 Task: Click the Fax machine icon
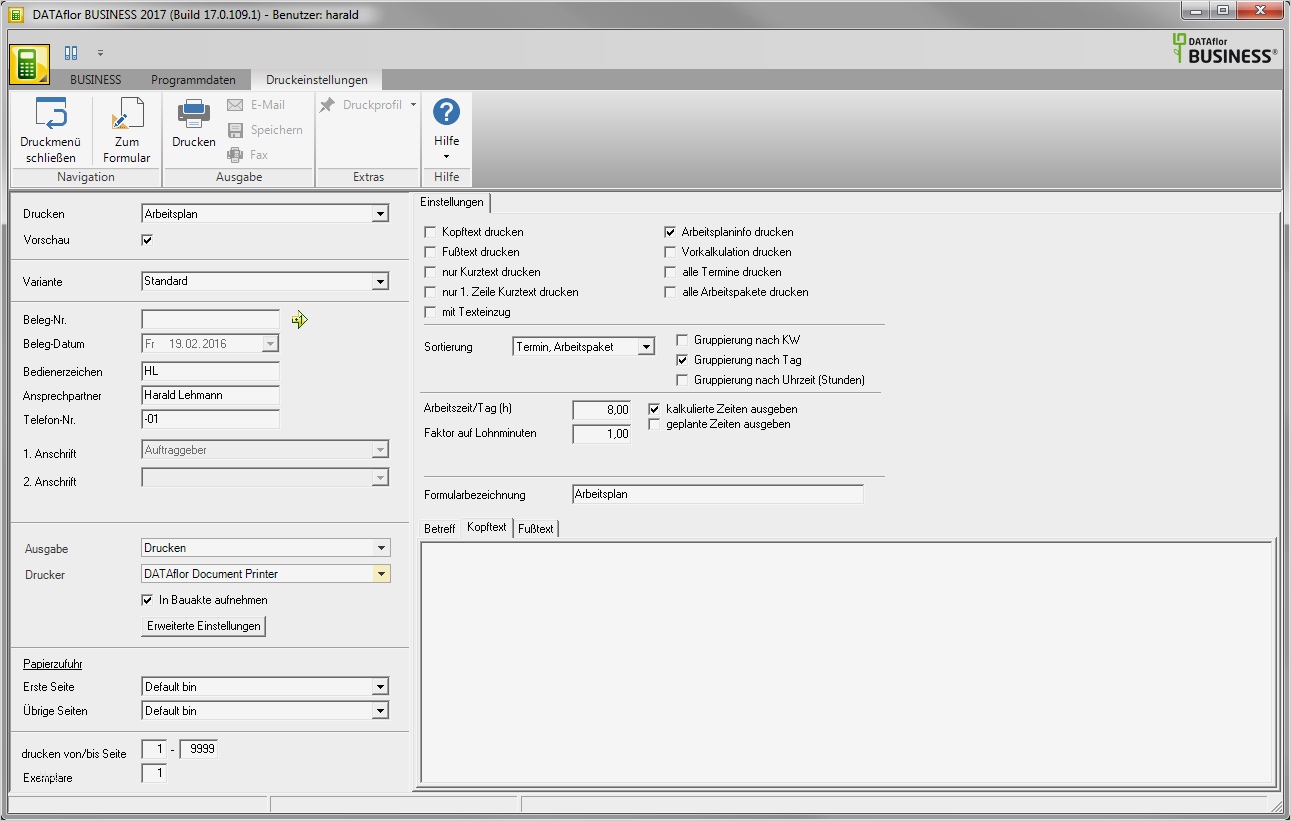(x=235, y=155)
